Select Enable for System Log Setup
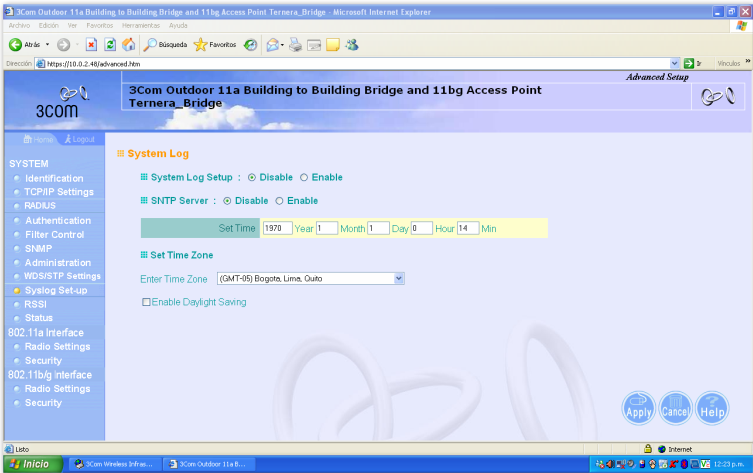This screenshot has width=753, height=473. 304,177
